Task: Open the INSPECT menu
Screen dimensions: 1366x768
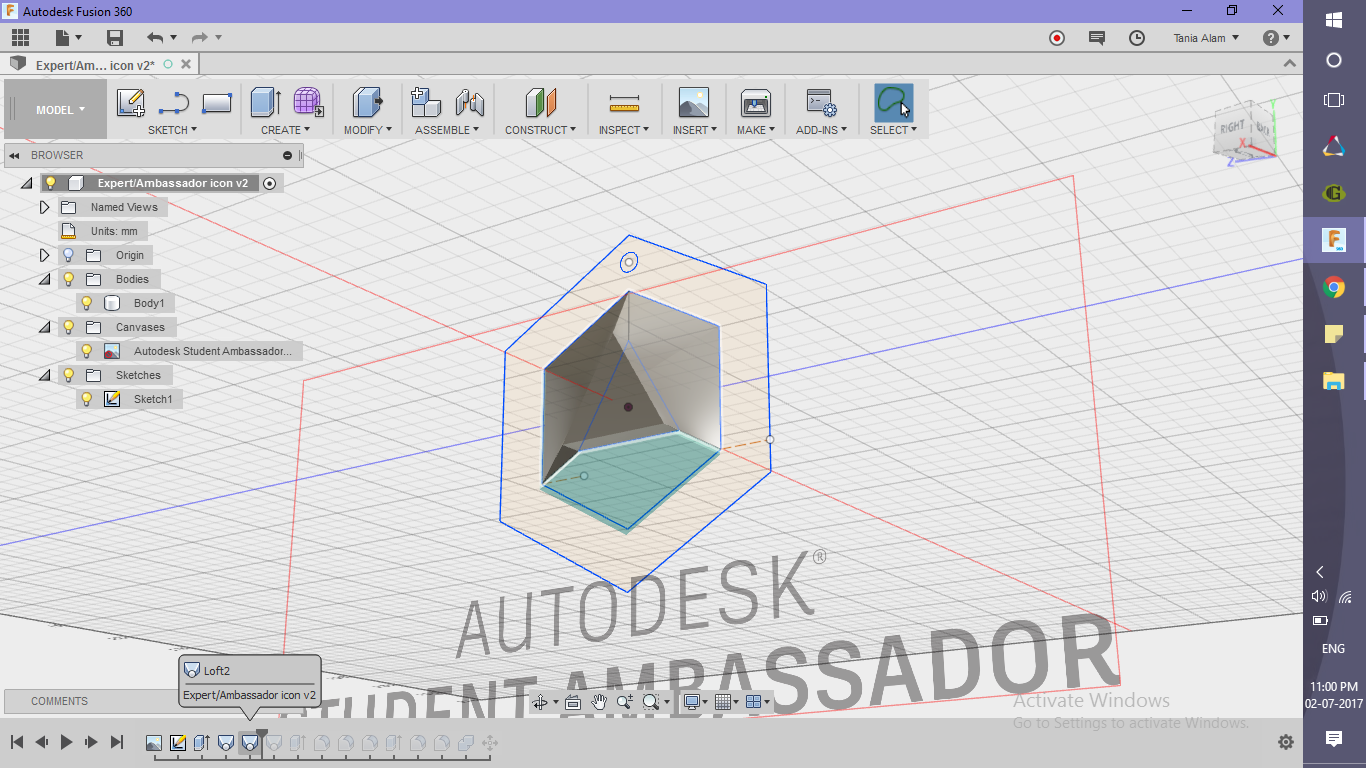Action: (624, 130)
